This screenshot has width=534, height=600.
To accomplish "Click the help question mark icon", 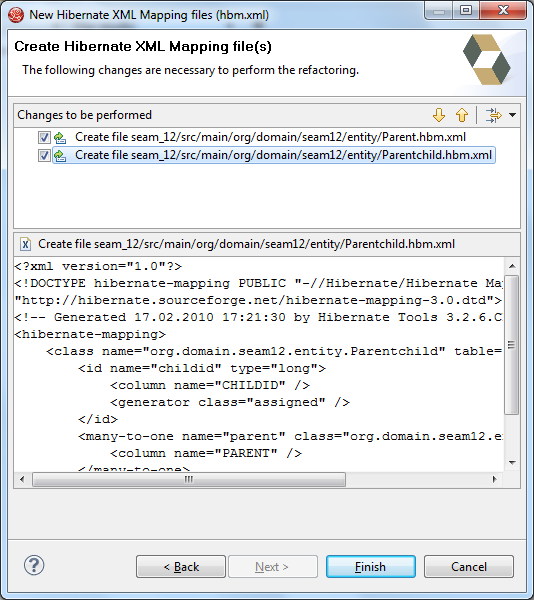I will pos(34,566).
